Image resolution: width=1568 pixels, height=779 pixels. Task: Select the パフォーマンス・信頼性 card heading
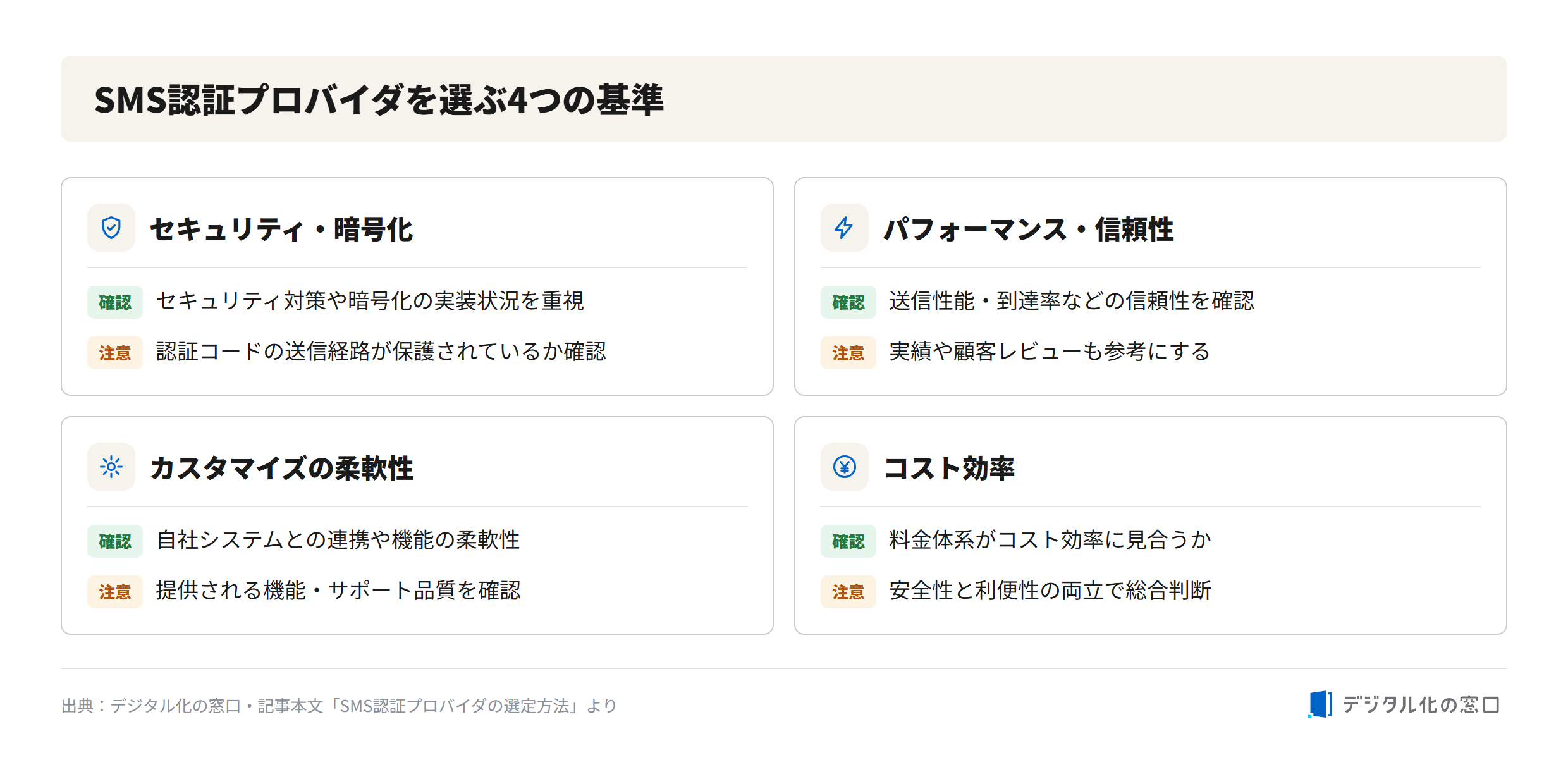pyautogui.click(x=1028, y=229)
